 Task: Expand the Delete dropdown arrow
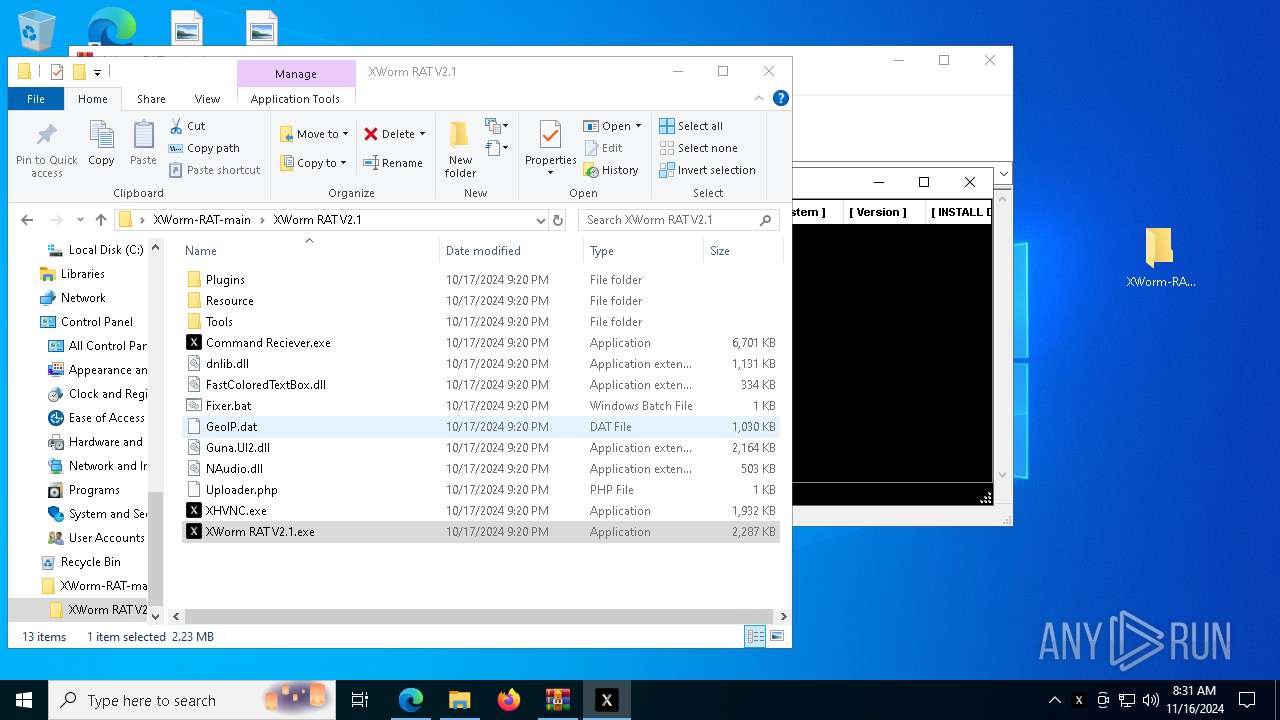coord(422,134)
